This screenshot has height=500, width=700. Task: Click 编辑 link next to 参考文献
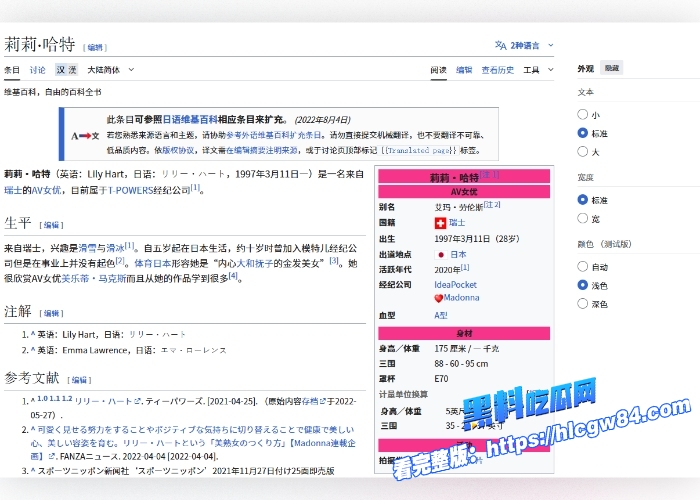point(79,380)
